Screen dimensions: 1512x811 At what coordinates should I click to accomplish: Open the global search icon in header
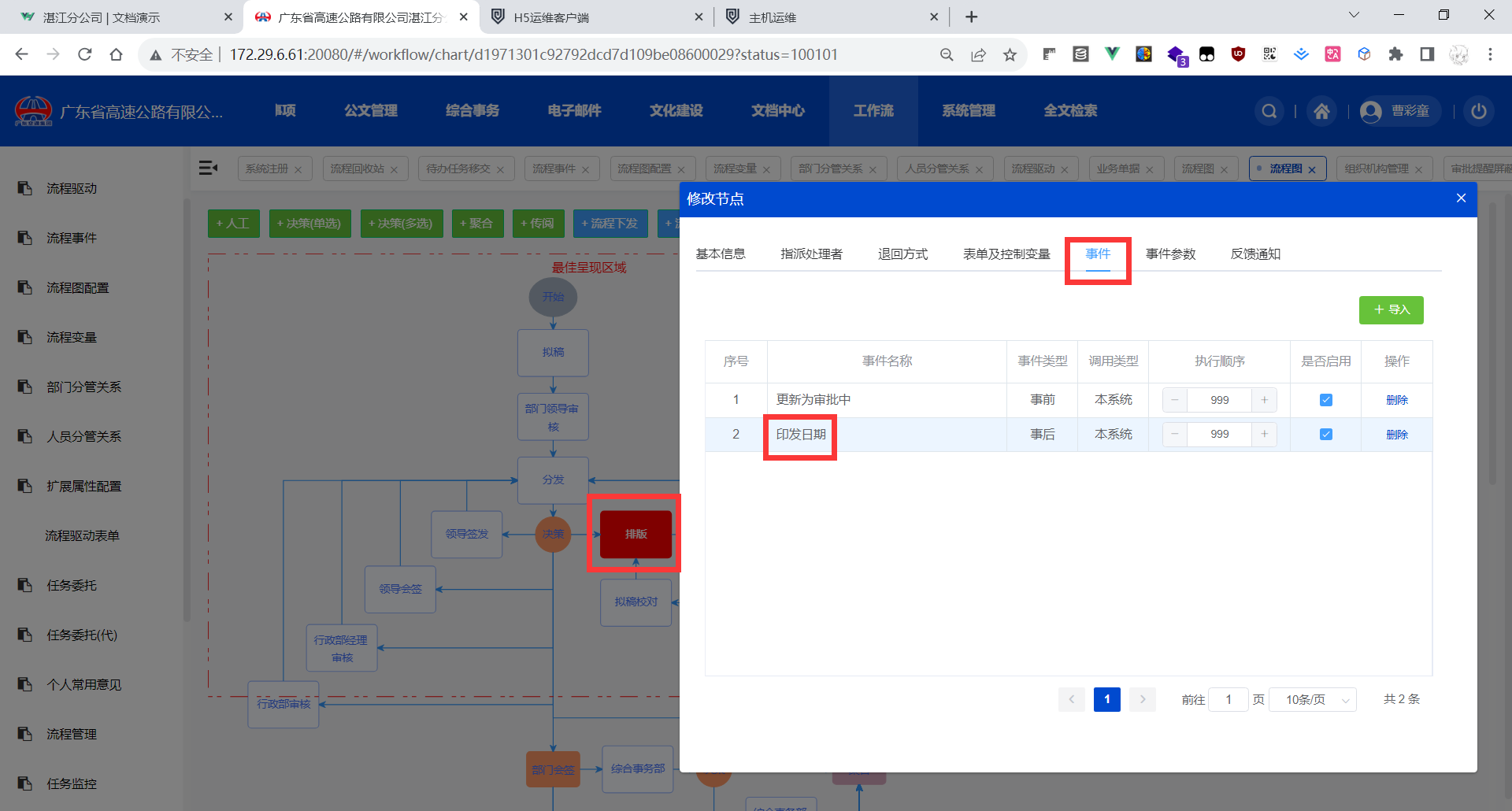(1269, 111)
